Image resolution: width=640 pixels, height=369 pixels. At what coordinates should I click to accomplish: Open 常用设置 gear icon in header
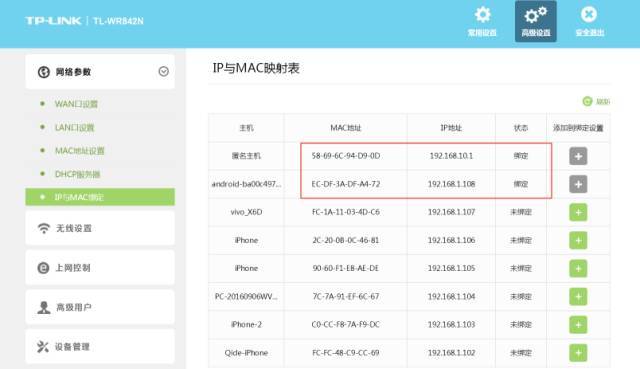(x=482, y=15)
